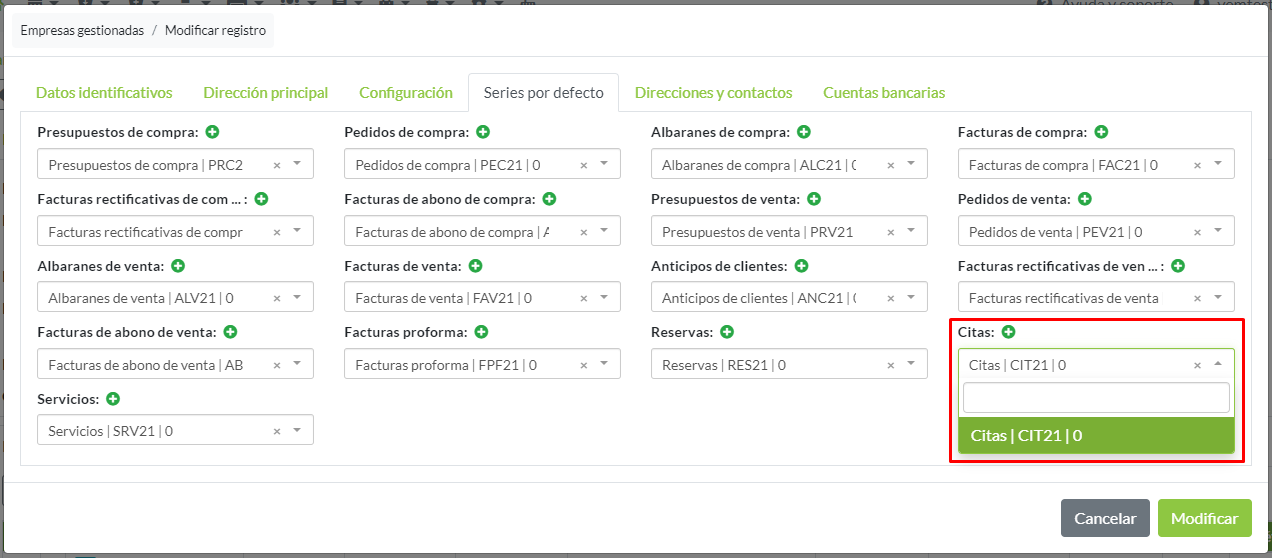Click plus icon beside Albaranes de compra

[x=804, y=132]
